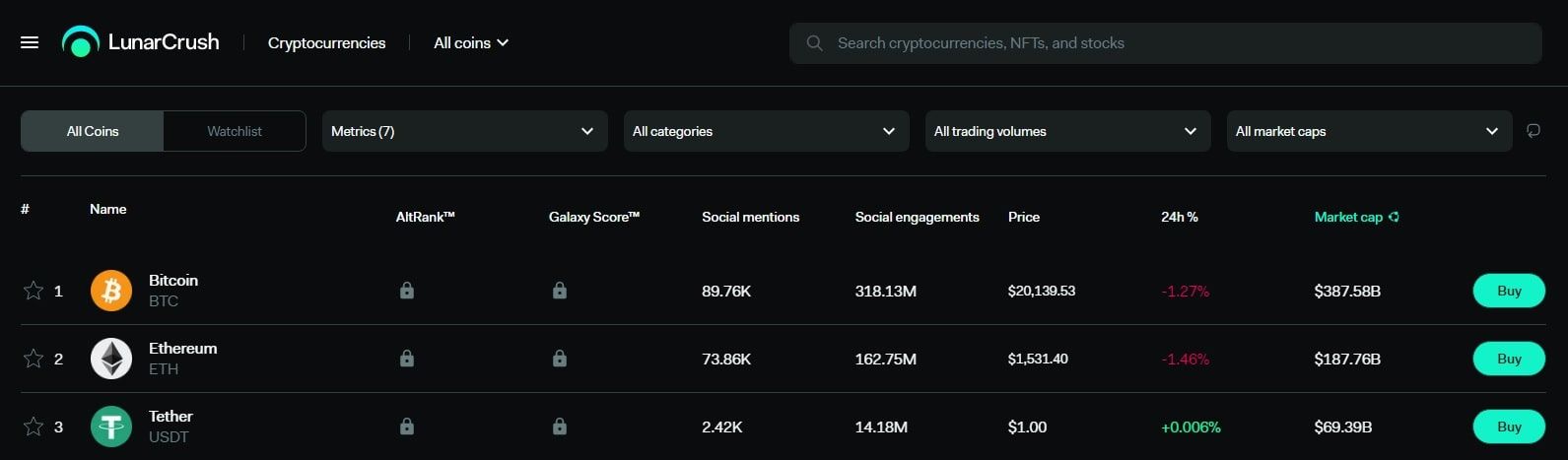Select the All Coins tab

(93, 131)
